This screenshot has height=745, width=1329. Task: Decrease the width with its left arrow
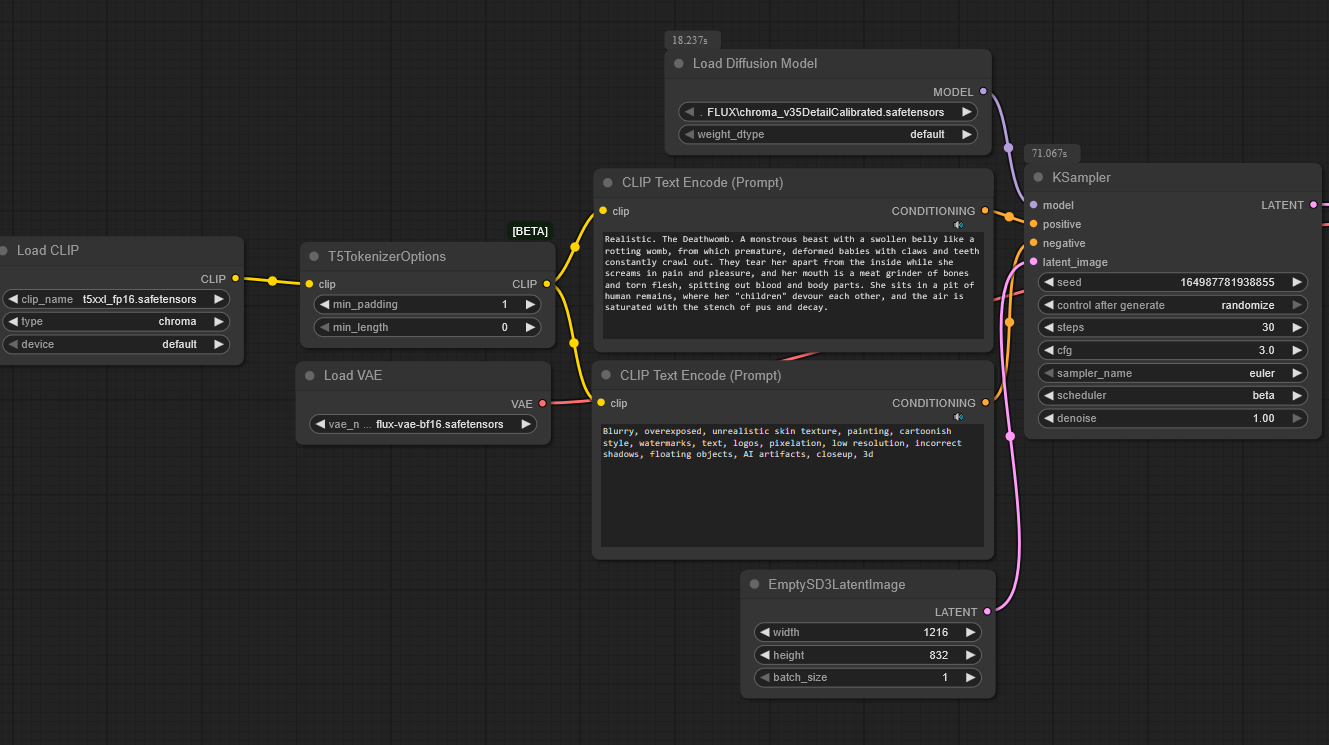(x=765, y=632)
